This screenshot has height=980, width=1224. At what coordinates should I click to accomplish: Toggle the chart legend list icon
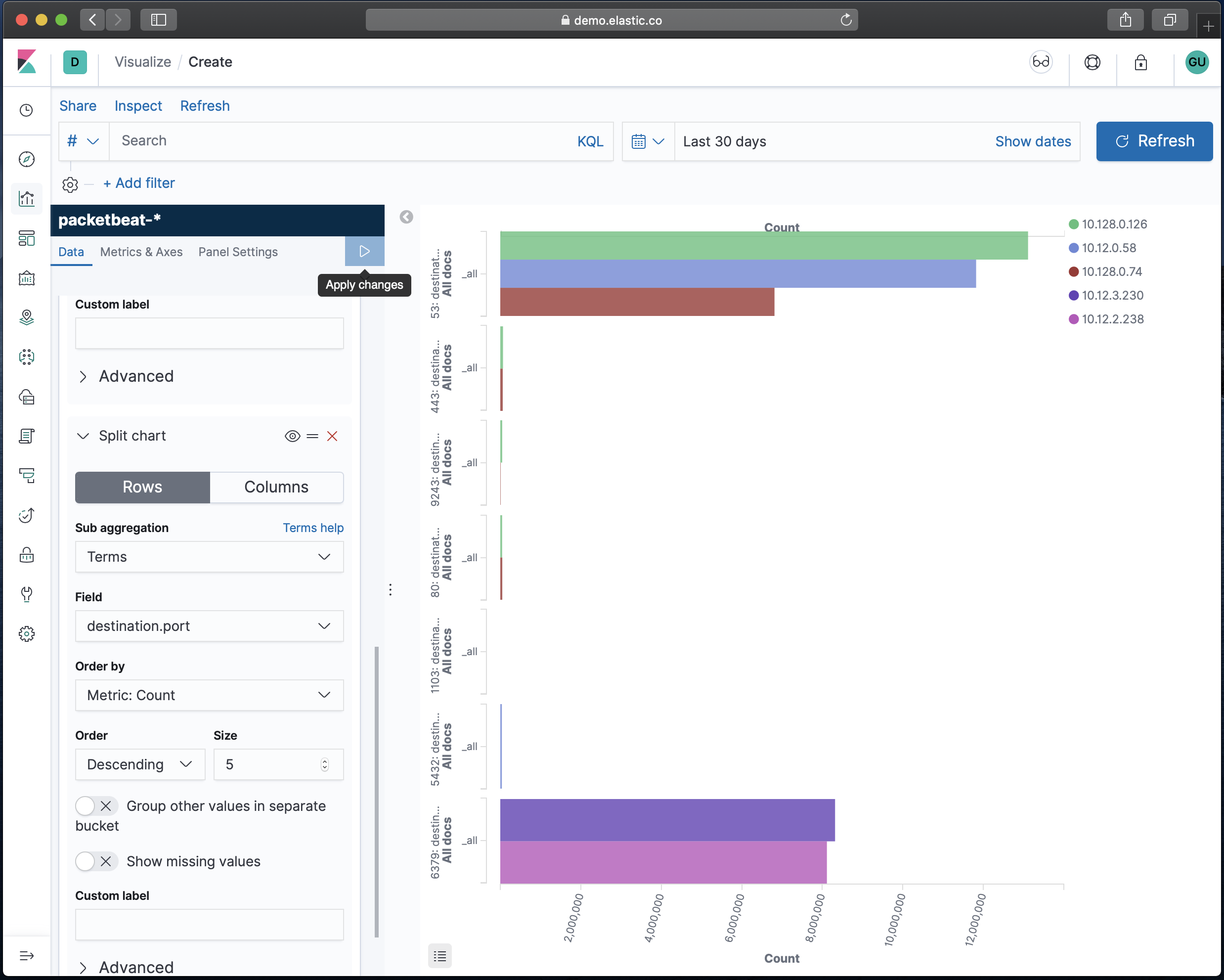click(x=439, y=956)
